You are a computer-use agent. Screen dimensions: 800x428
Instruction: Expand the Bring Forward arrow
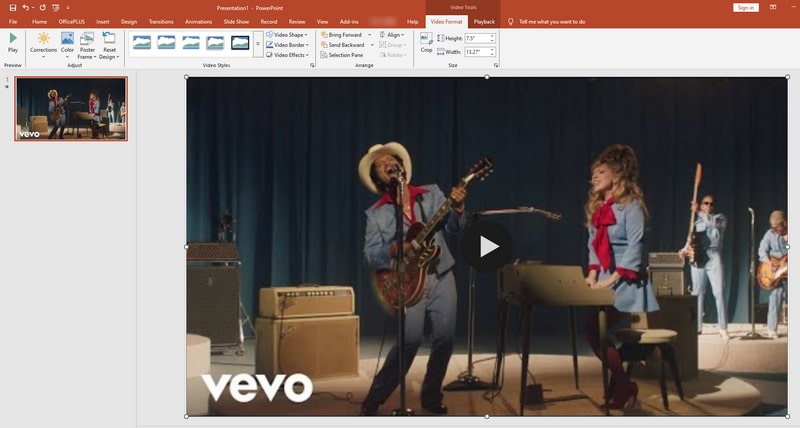(x=369, y=35)
